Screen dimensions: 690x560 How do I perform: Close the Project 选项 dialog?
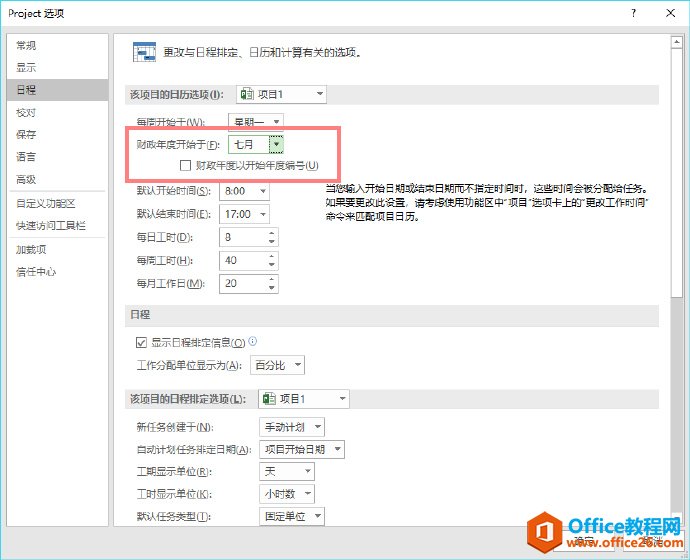670,13
